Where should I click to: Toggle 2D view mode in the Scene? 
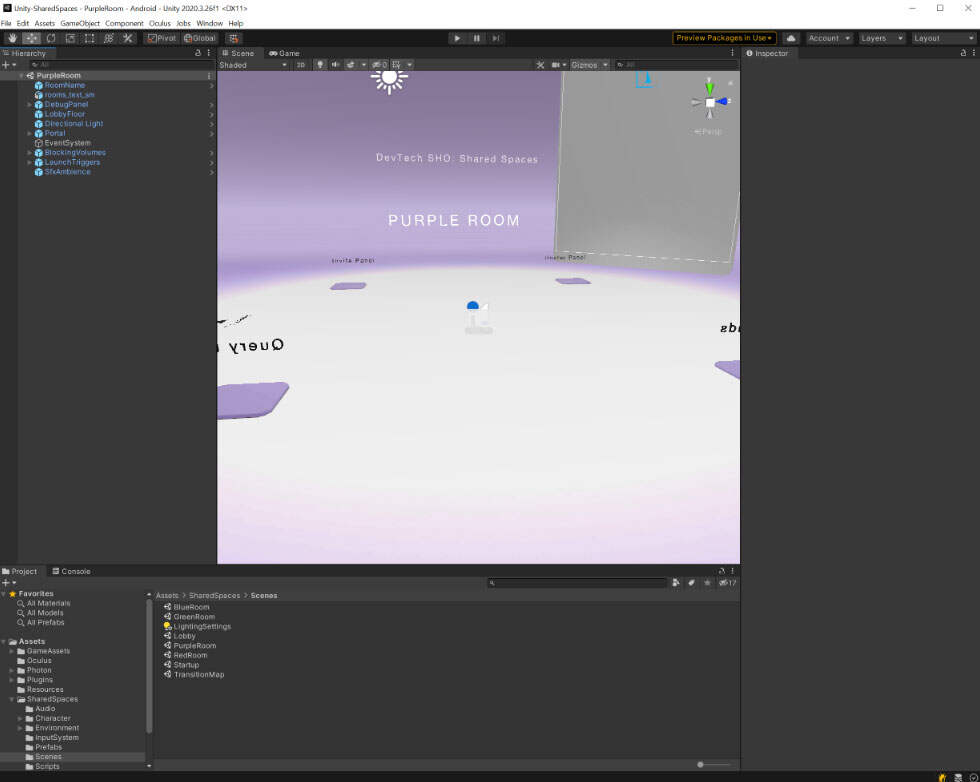pos(301,65)
